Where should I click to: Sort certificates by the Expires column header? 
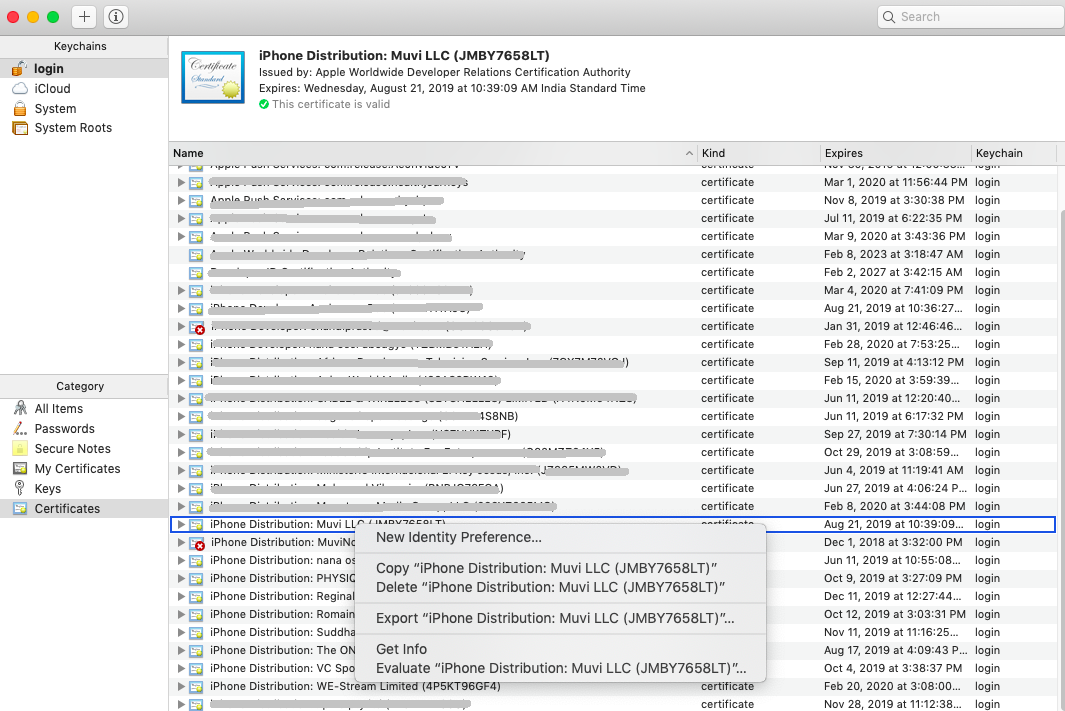[896, 153]
